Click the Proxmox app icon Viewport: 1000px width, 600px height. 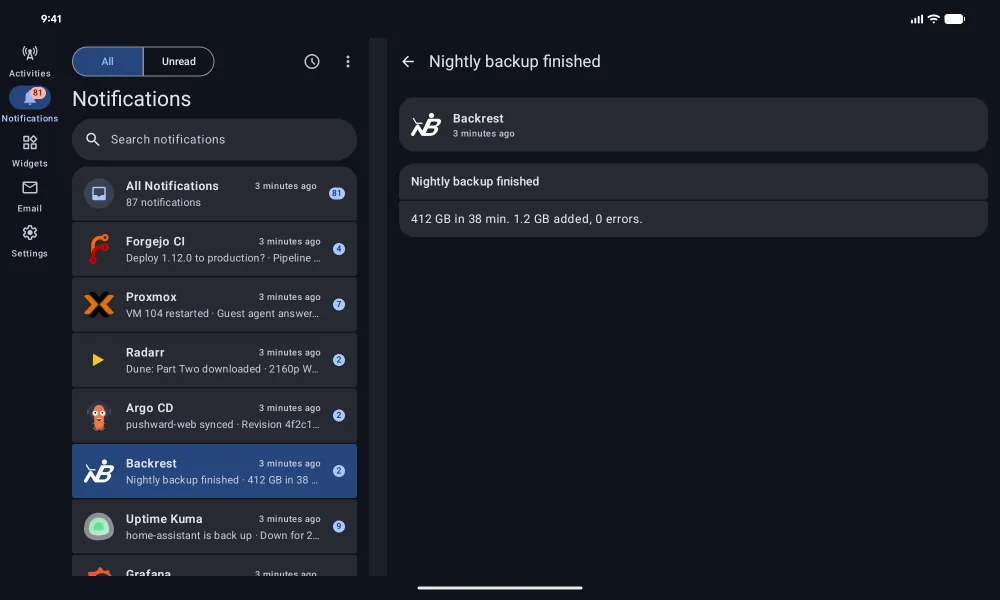tap(99, 304)
